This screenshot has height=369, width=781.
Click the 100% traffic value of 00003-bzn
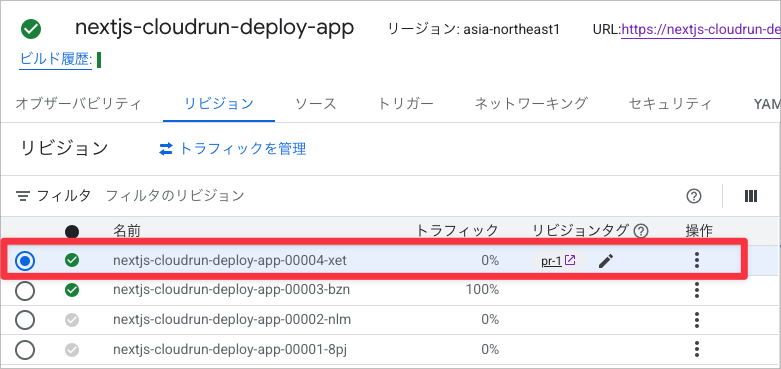[482, 290]
